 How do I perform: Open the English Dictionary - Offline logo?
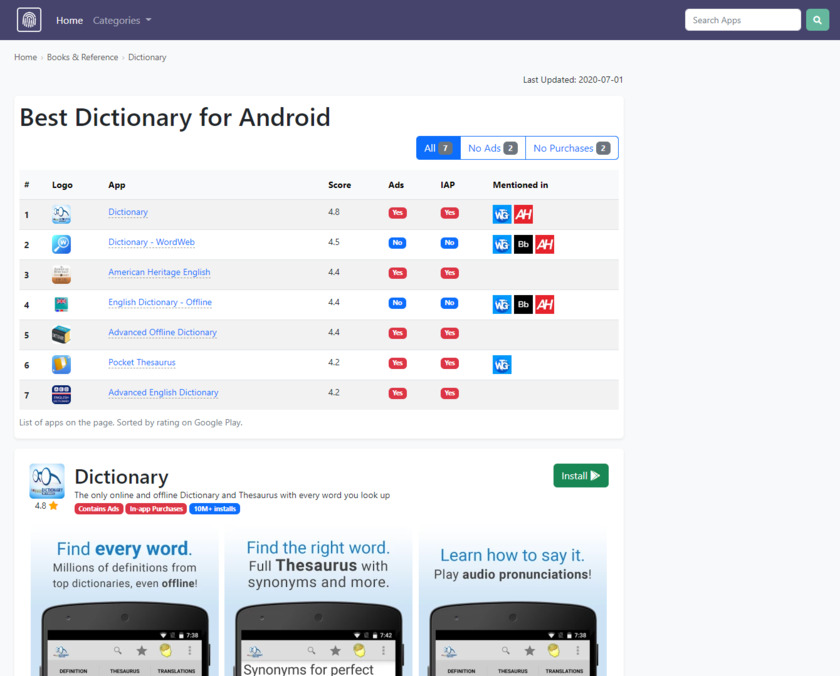pos(61,304)
